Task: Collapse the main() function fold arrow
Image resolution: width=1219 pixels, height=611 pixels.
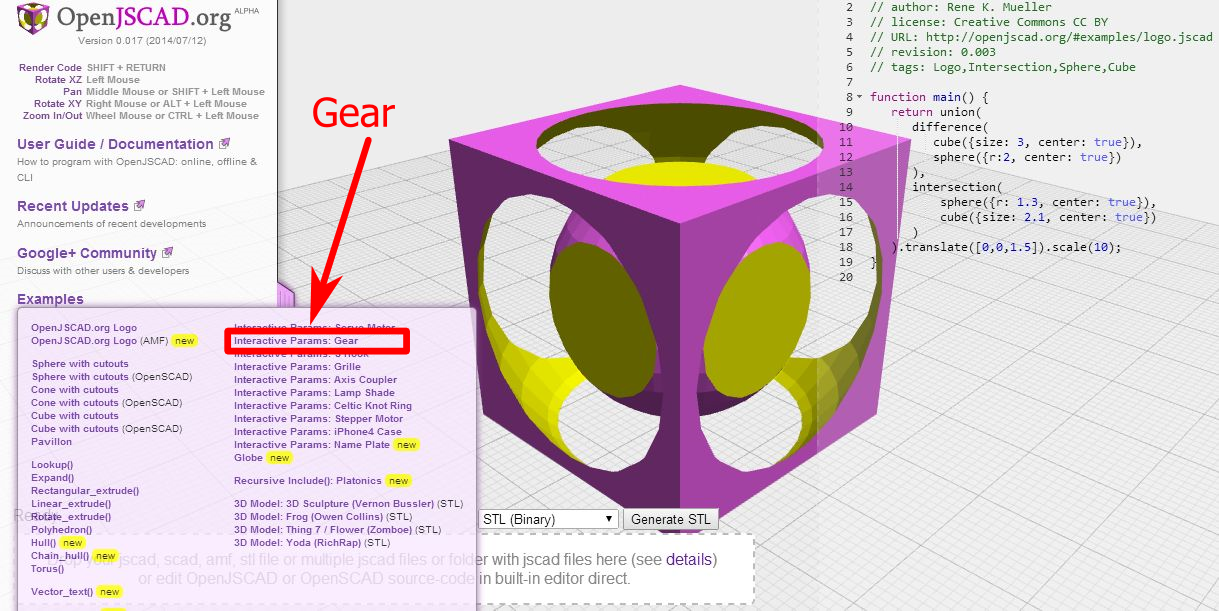Action: tap(859, 97)
